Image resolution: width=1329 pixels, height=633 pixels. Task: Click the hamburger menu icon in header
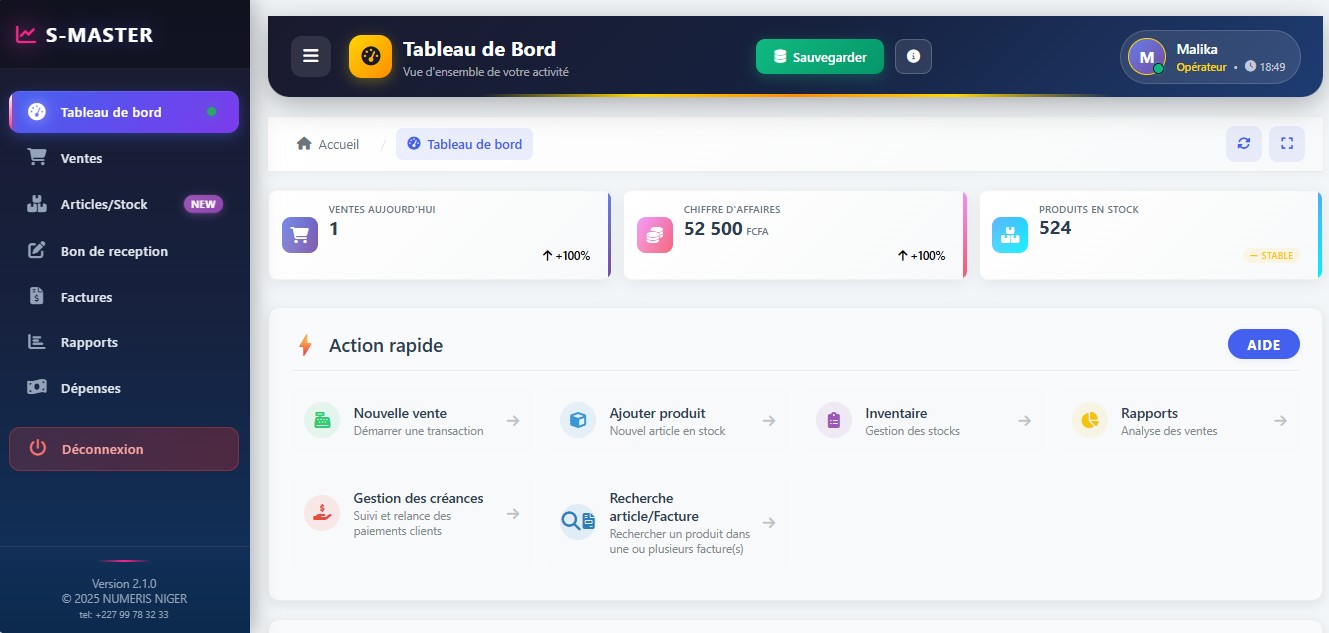point(310,56)
